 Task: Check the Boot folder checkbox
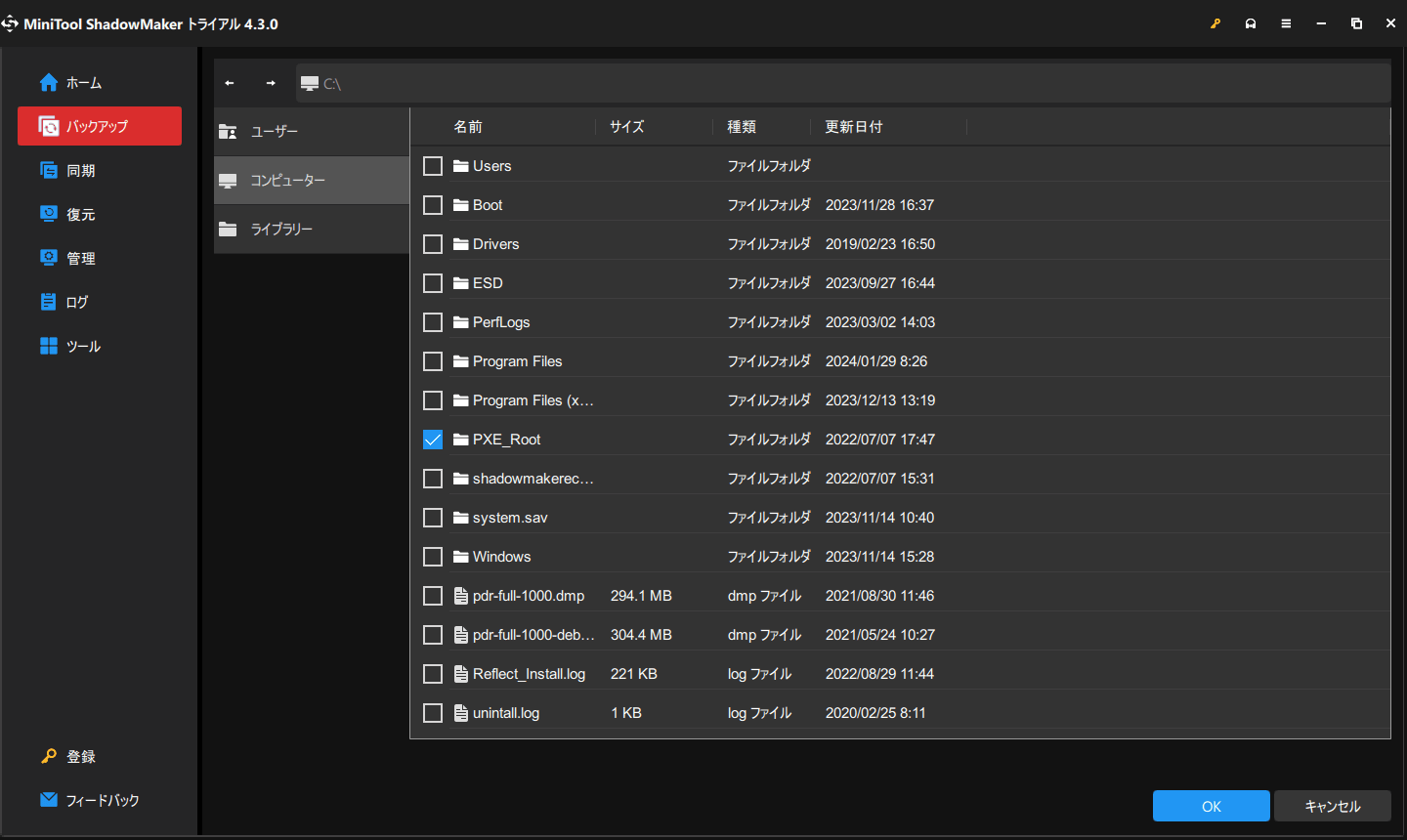[x=433, y=205]
